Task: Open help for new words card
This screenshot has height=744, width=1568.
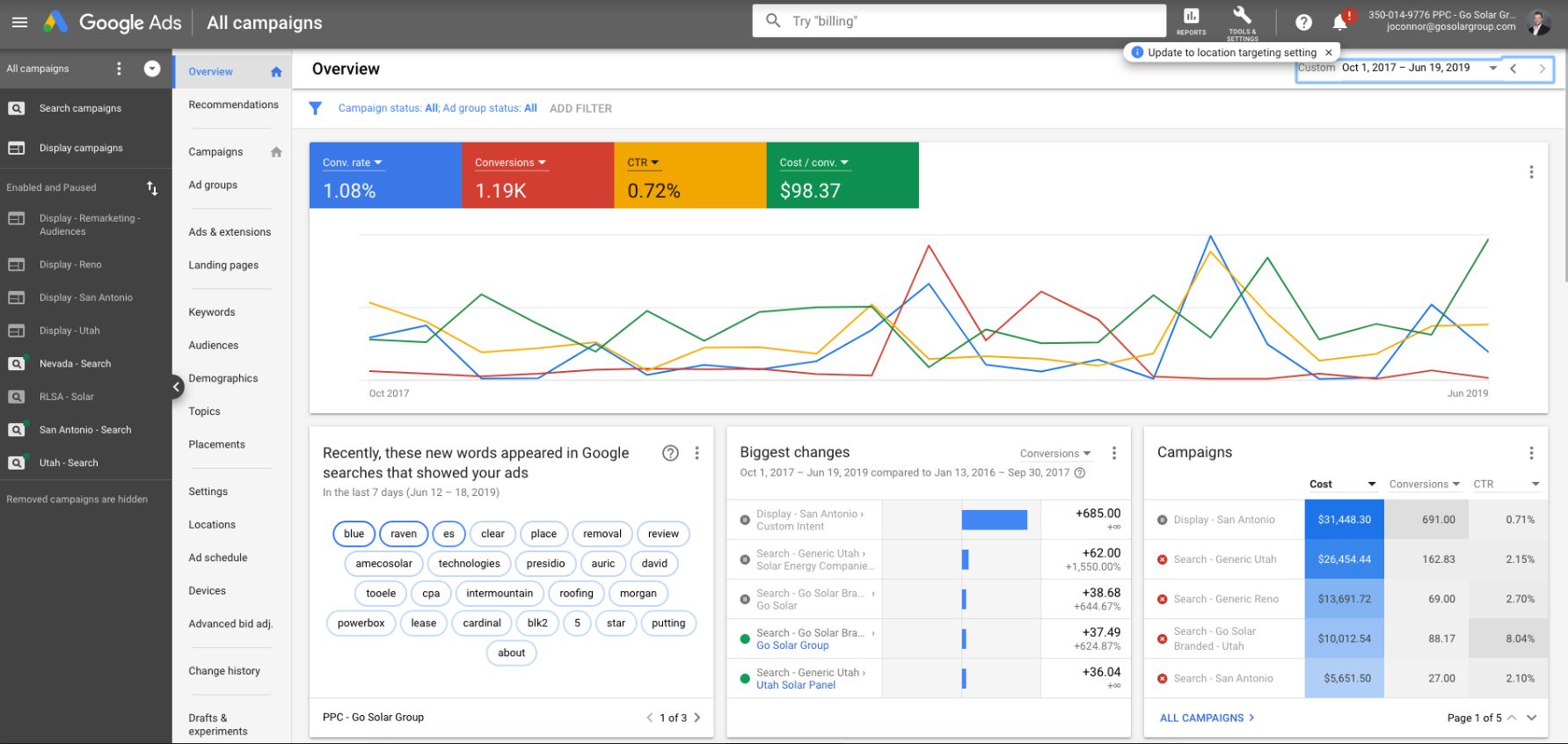Action: (670, 453)
